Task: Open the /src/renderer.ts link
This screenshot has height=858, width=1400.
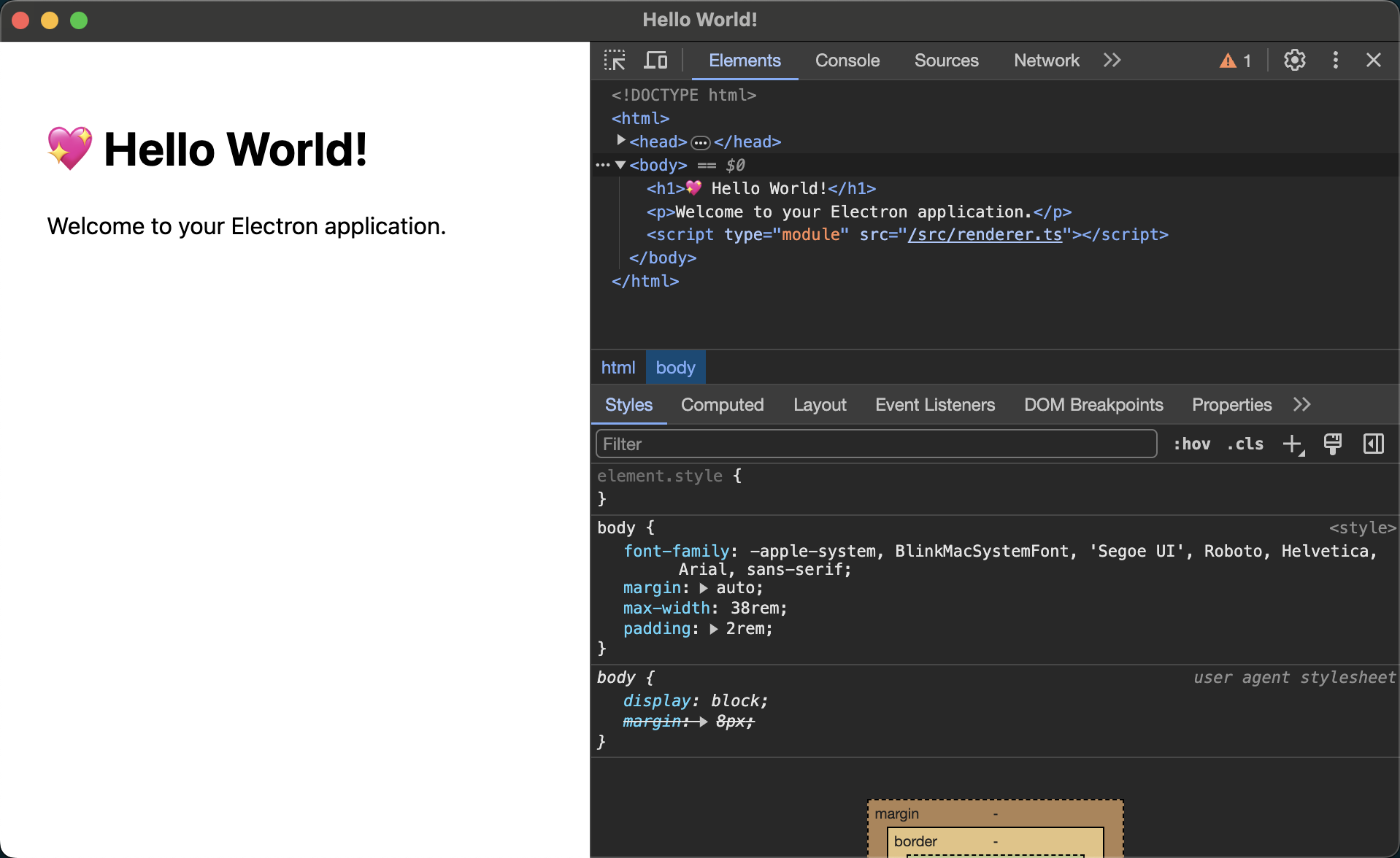Action: pyautogui.click(x=985, y=235)
